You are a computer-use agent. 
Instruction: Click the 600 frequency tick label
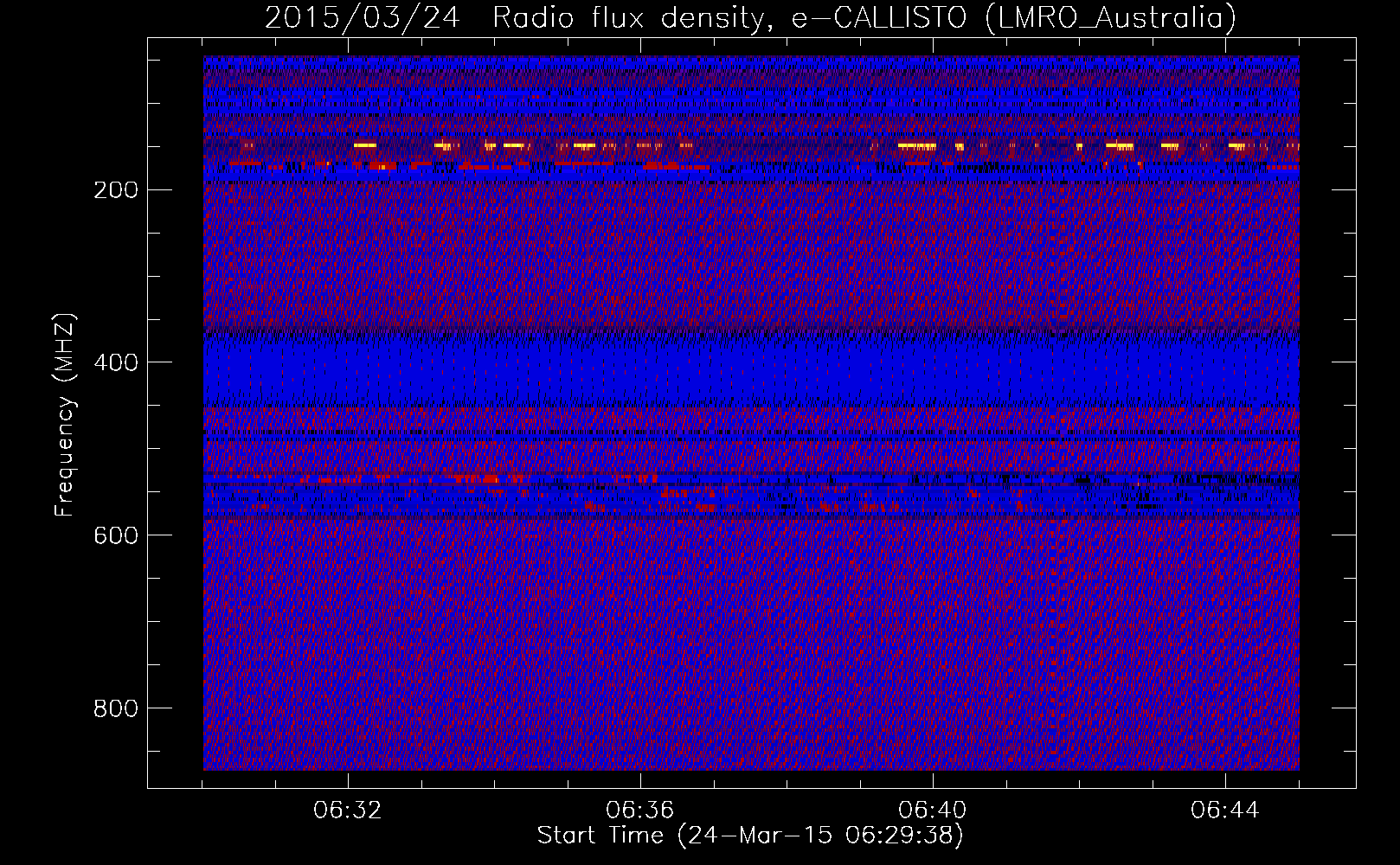coord(114,535)
